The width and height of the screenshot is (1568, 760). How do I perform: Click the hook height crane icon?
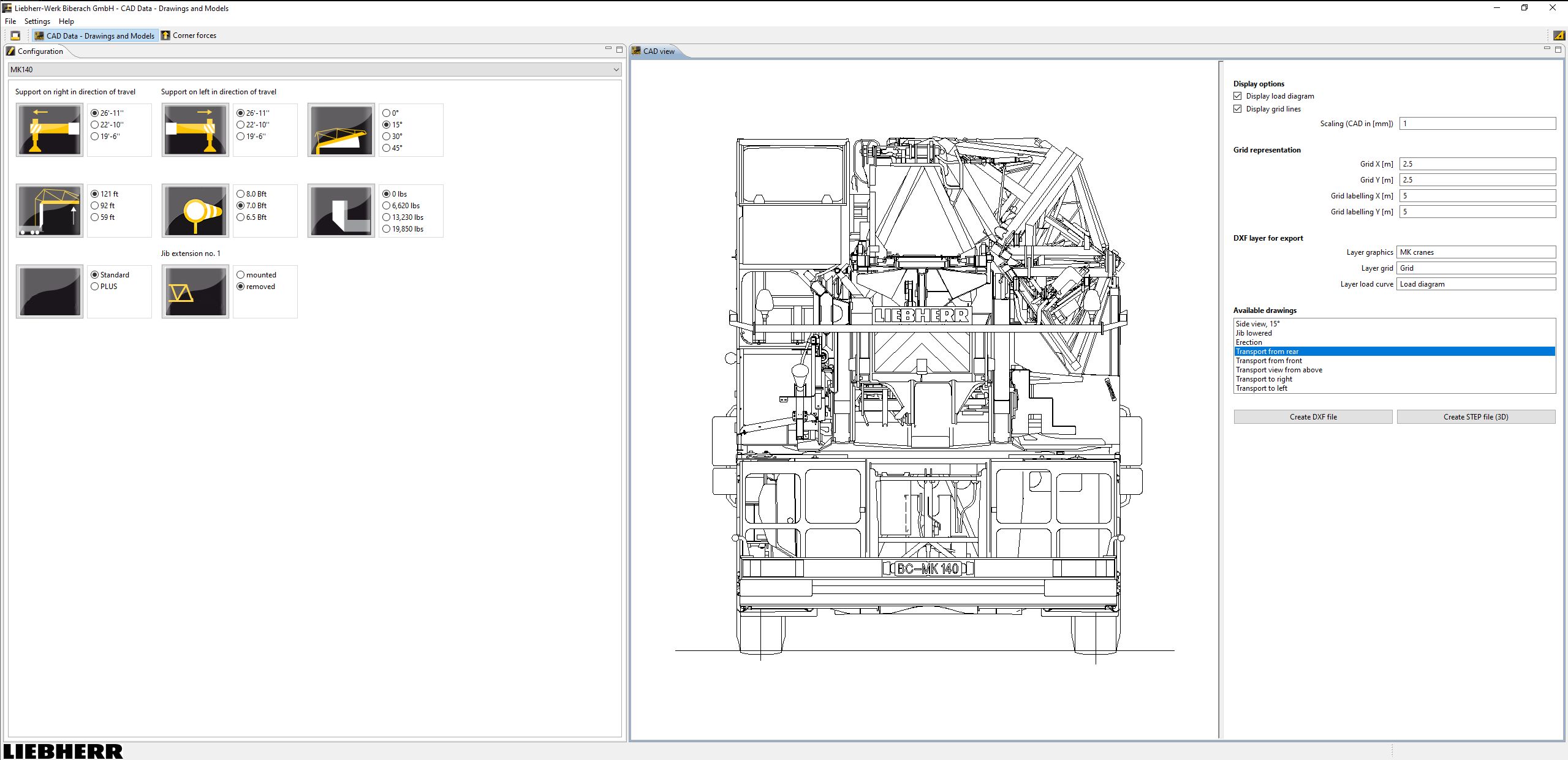pyautogui.click(x=49, y=210)
